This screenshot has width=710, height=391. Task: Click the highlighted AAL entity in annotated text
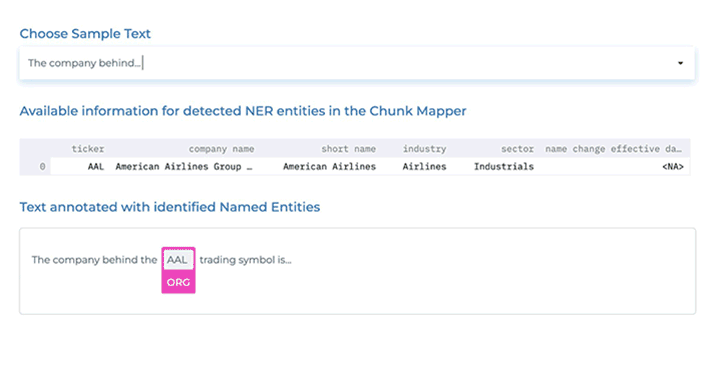point(178,260)
